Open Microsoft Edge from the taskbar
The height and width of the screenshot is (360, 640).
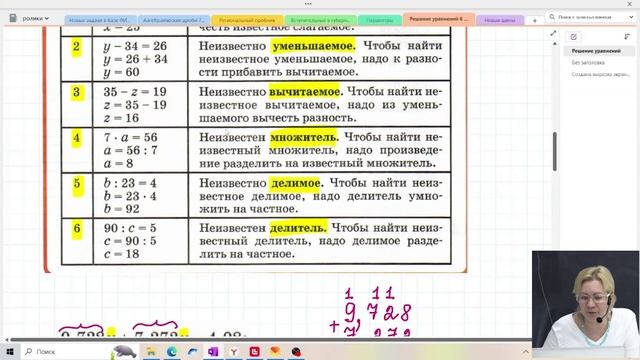172,351
